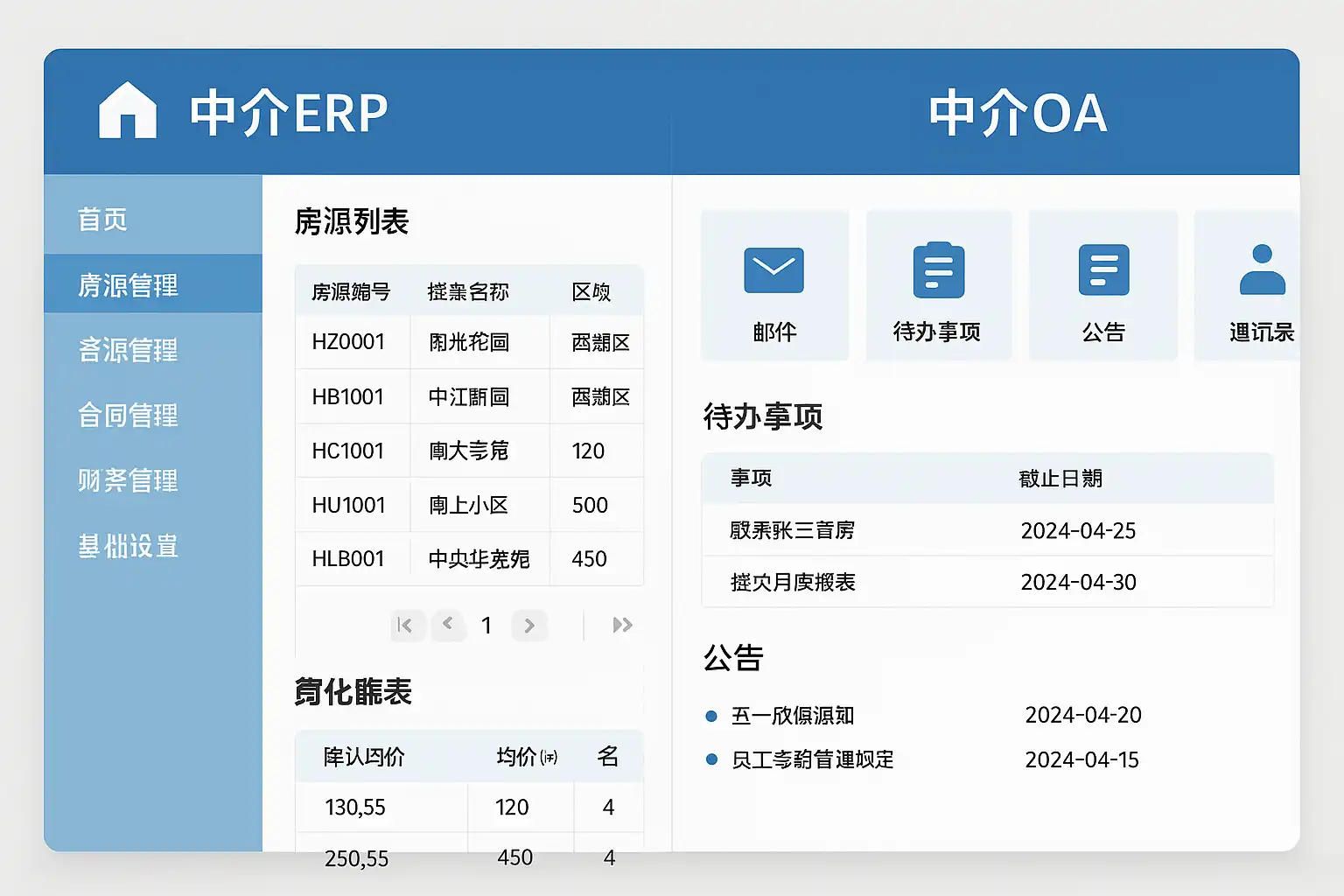The width and height of the screenshot is (1344, 896).
Task: Click page number 1
Action: pyautogui.click(x=486, y=625)
